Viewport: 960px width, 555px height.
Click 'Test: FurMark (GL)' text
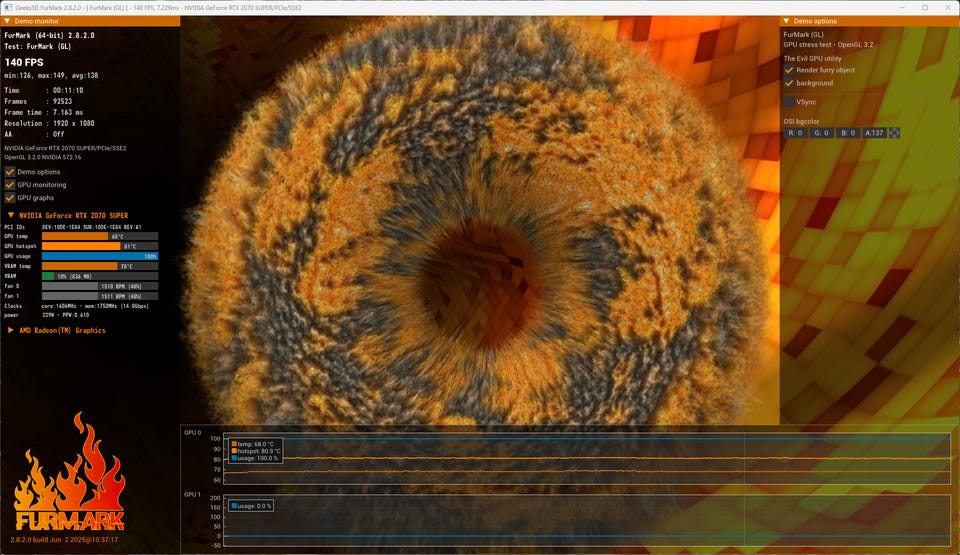38,47
